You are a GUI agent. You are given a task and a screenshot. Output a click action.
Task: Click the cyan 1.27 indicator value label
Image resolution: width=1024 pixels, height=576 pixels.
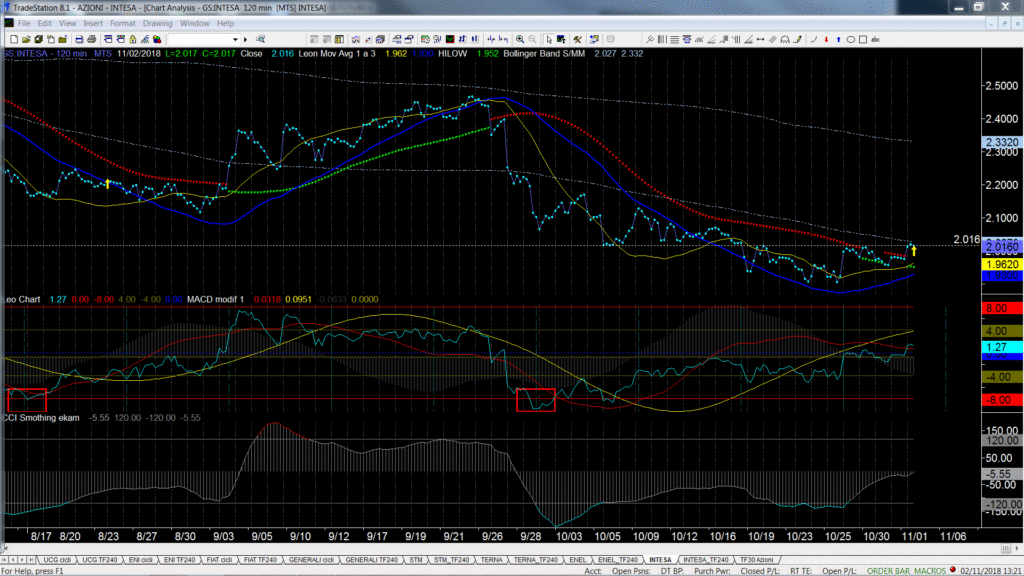1002,347
